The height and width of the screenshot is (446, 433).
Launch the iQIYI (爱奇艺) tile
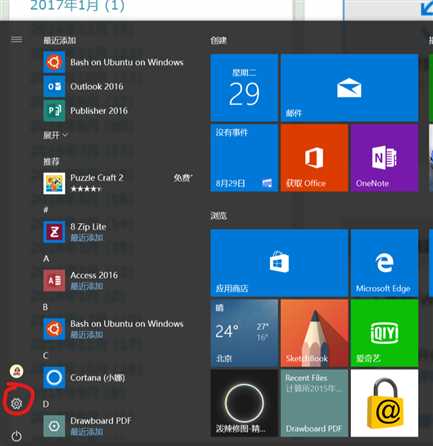click(384, 333)
